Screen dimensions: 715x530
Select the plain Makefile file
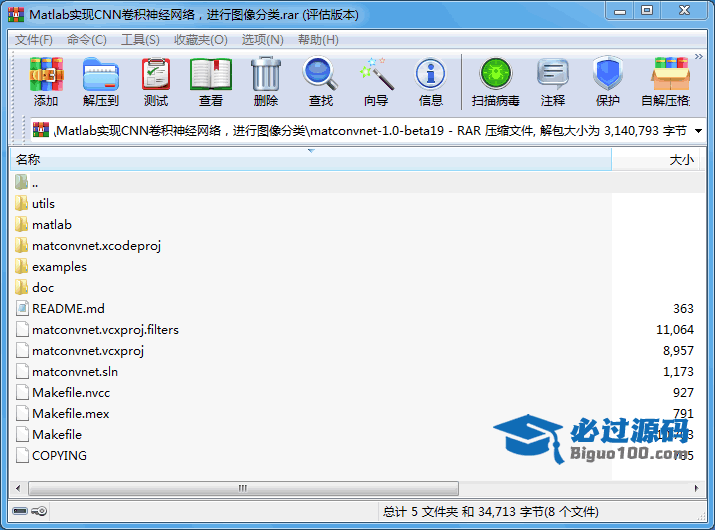tap(57, 434)
